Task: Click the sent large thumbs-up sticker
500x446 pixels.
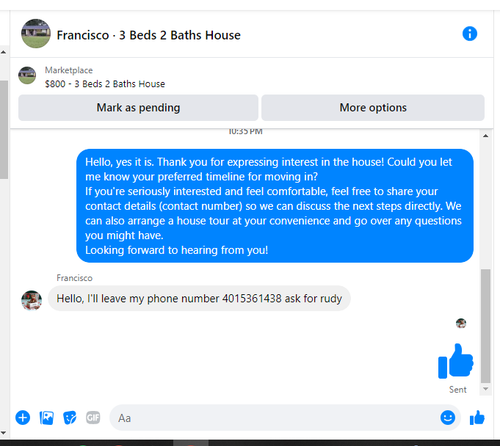Action: (456, 361)
